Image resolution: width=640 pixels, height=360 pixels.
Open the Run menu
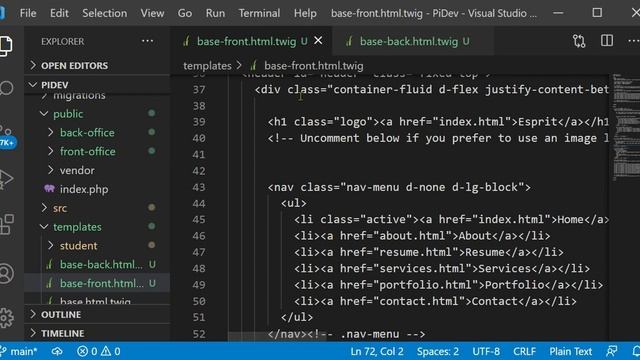coord(215,13)
